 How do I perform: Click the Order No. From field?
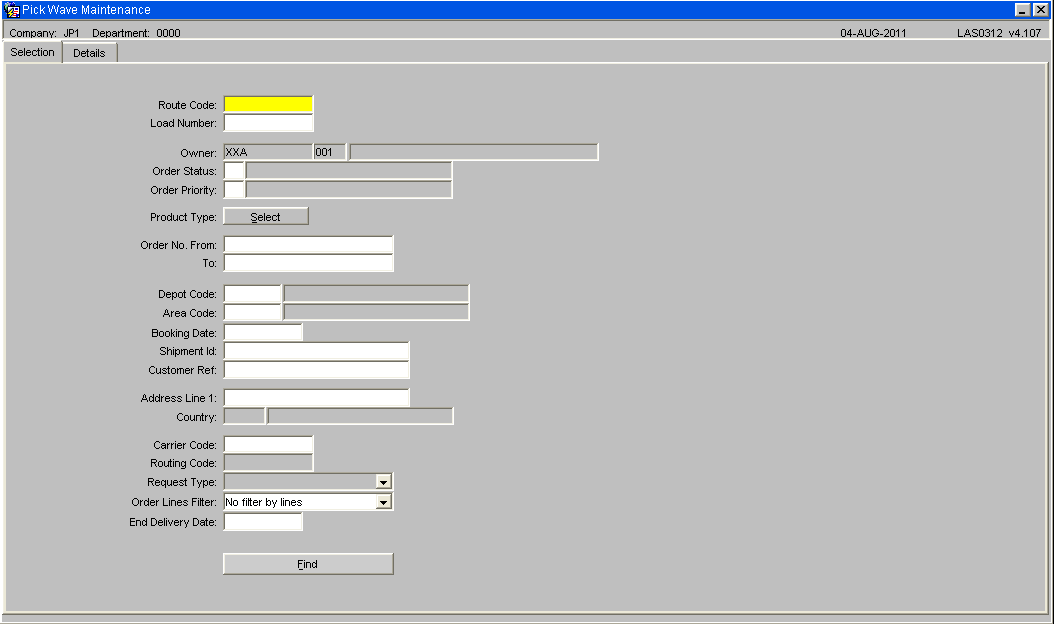click(309, 245)
